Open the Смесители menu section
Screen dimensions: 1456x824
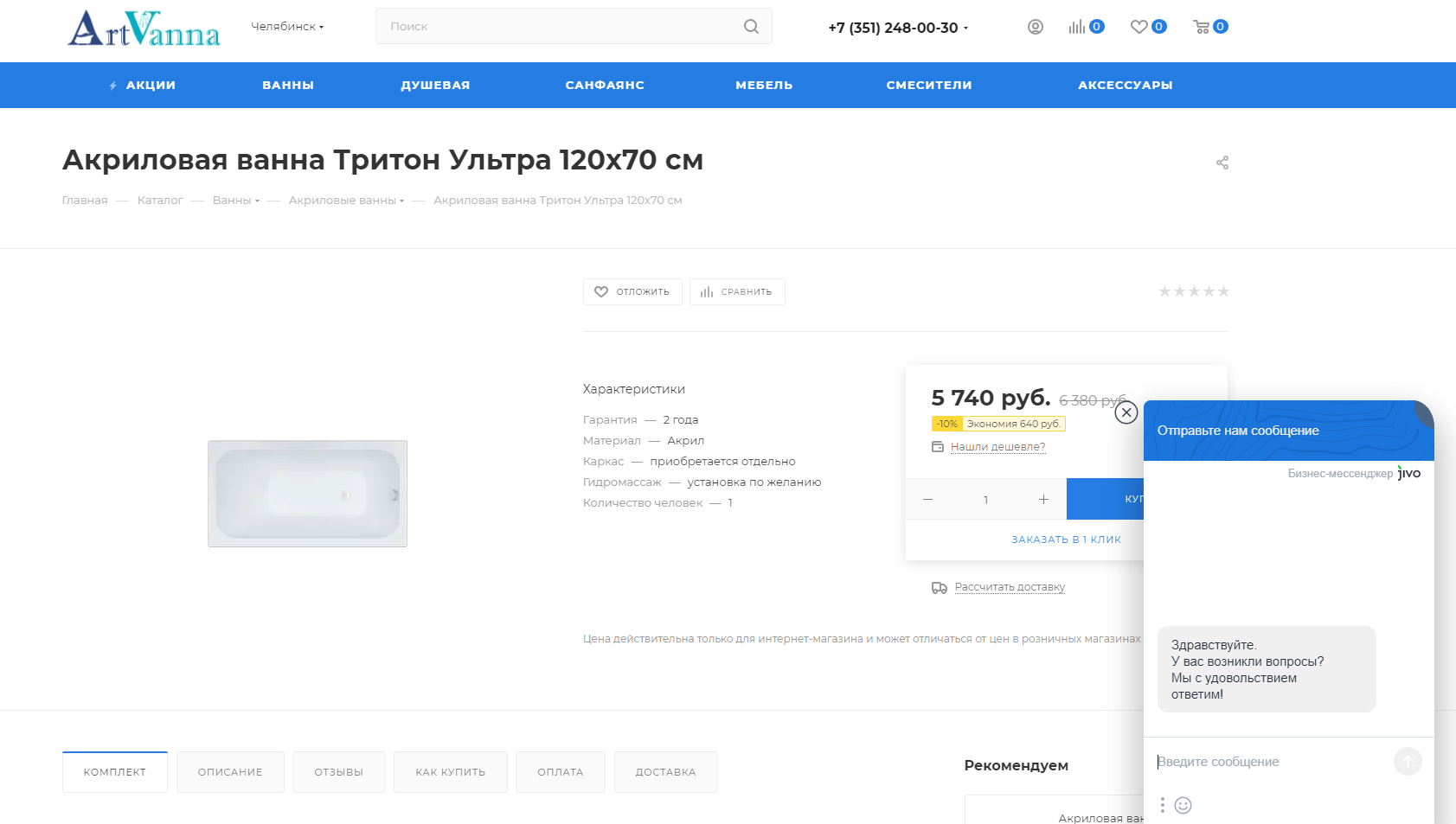tap(928, 86)
